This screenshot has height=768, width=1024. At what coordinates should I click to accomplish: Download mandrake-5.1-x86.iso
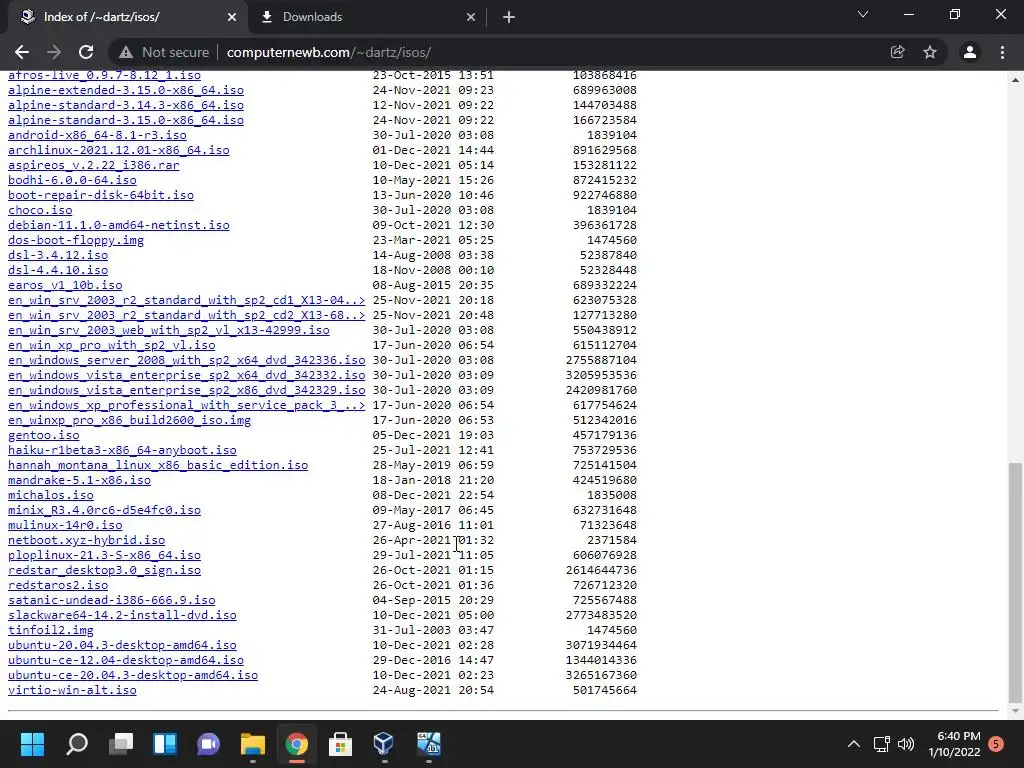79,481
